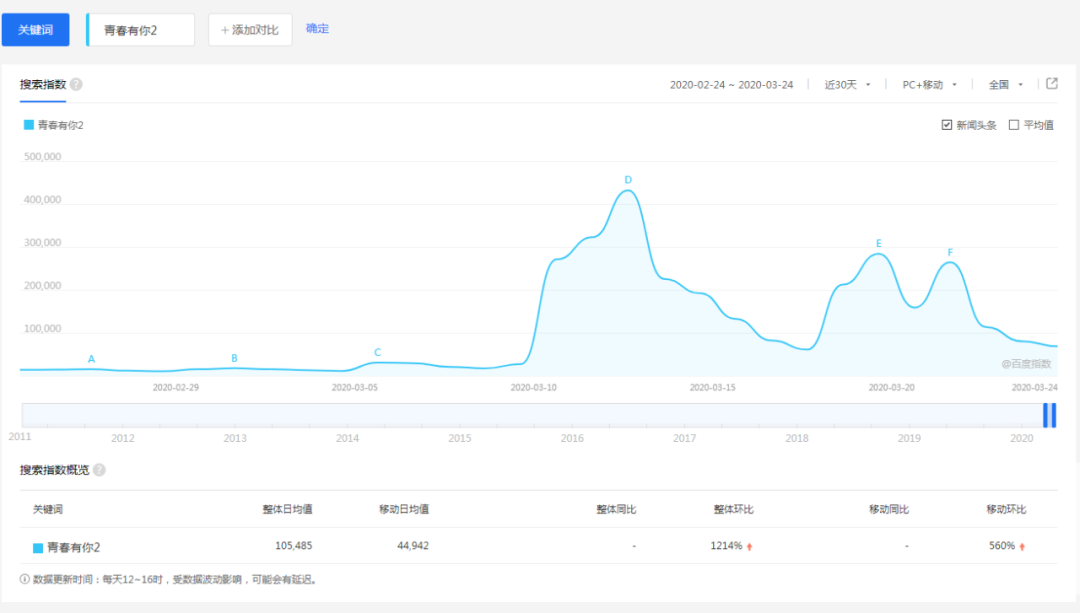Click the 关键词 button
Image resolution: width=1080 pixels, height=613 pixels.
coord(36,30)
